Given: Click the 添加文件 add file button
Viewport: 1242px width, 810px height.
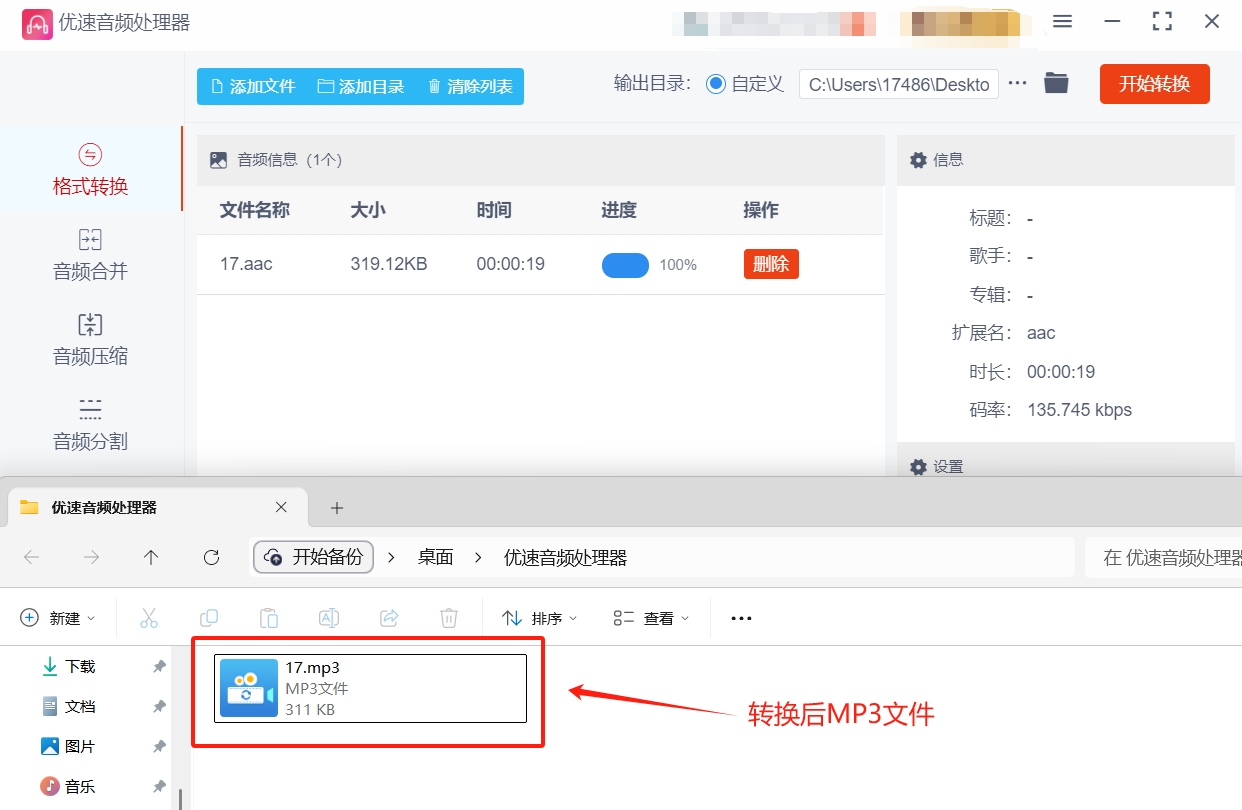Looking at the screenshot, I should pyautogui.click(x=252, y=86).
